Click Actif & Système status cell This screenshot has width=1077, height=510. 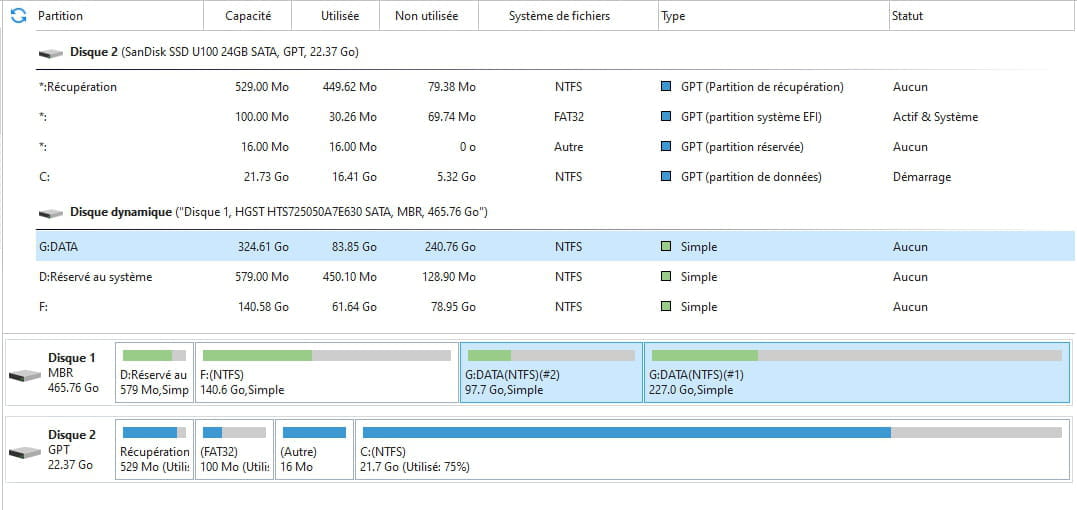coord(936,117)
